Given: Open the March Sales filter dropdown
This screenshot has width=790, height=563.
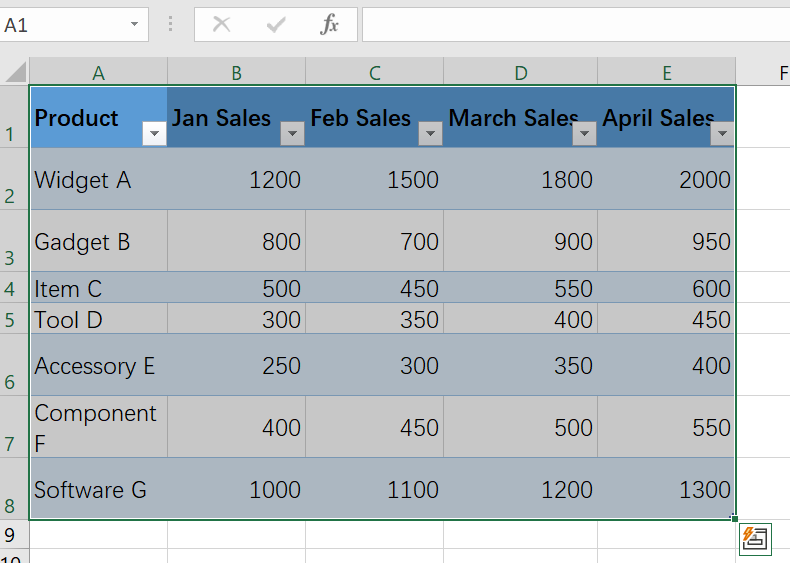Looking at the screenshot, I should (x=584, y=134).
